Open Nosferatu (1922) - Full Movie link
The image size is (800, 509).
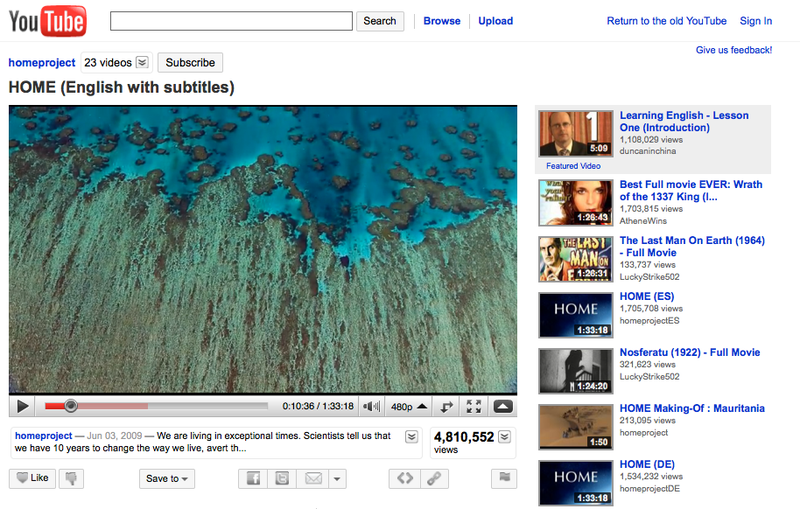pos(690,352)
